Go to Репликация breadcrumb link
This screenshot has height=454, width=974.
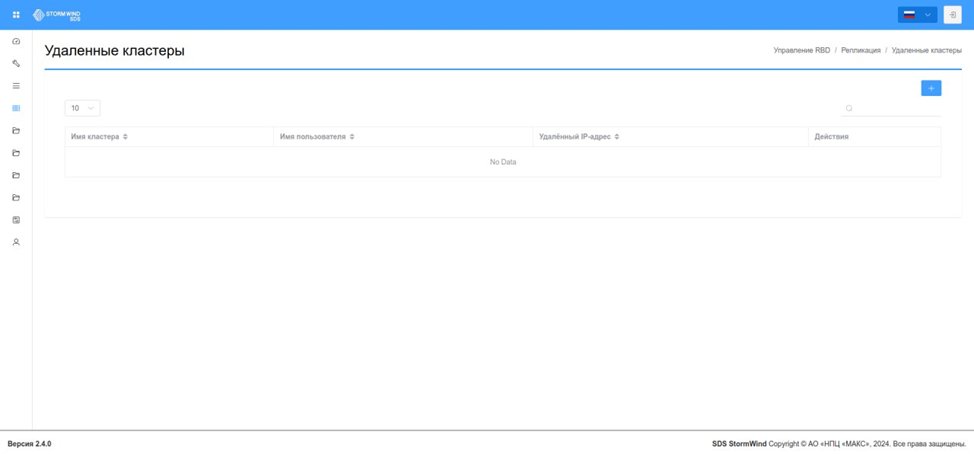pyautogui.click(x=861, y=50)
